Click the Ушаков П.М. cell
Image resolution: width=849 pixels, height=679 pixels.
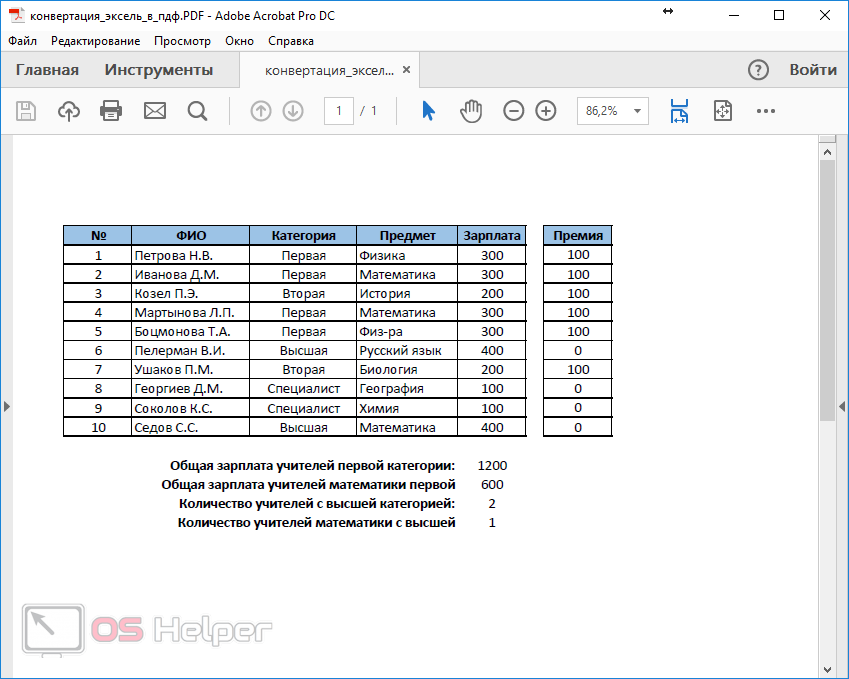191,369
